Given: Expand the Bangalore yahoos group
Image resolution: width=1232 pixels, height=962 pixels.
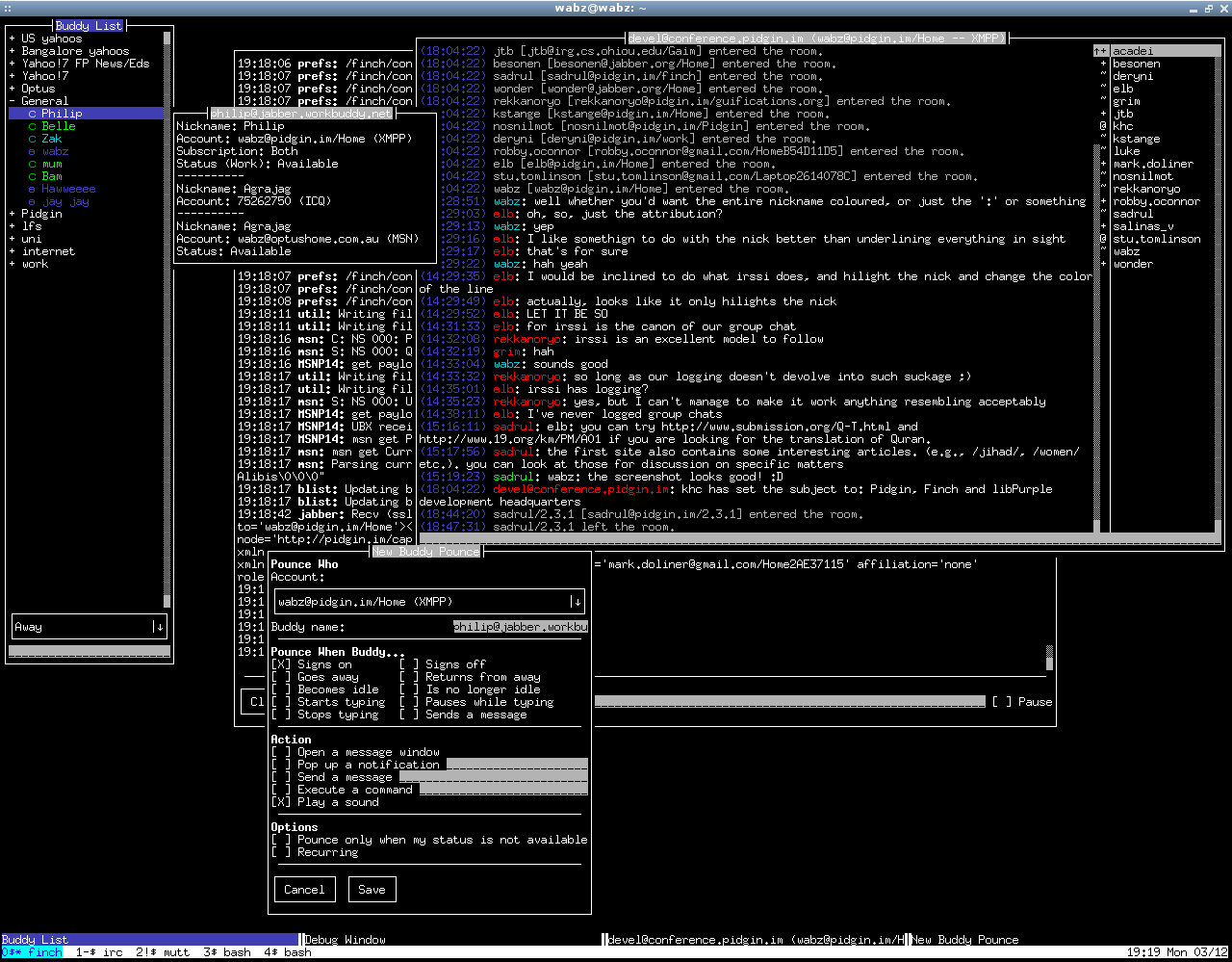Looking at the screenshot, I should [13, 51].
